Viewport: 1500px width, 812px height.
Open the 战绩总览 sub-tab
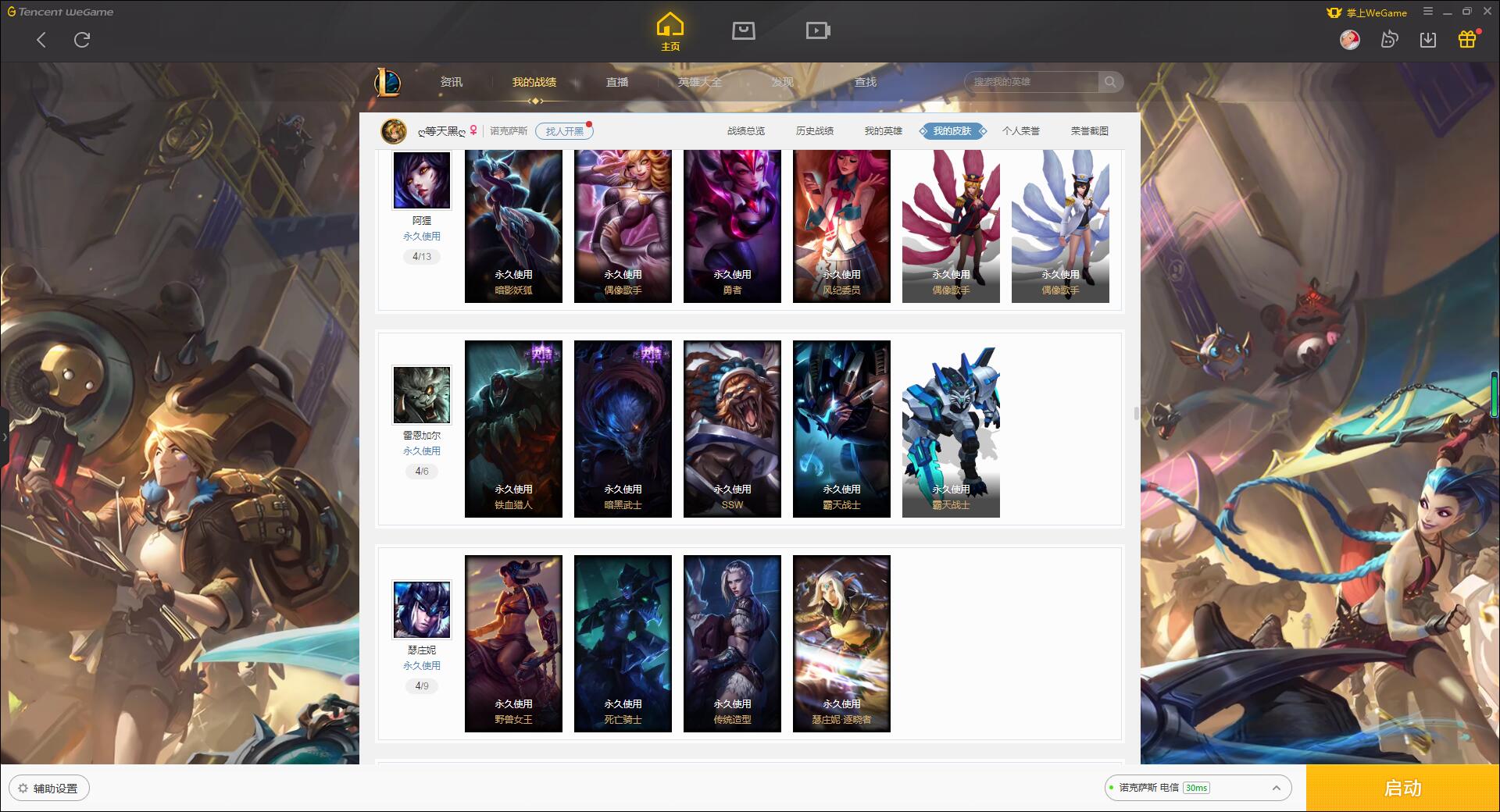(x=746, y=131)
